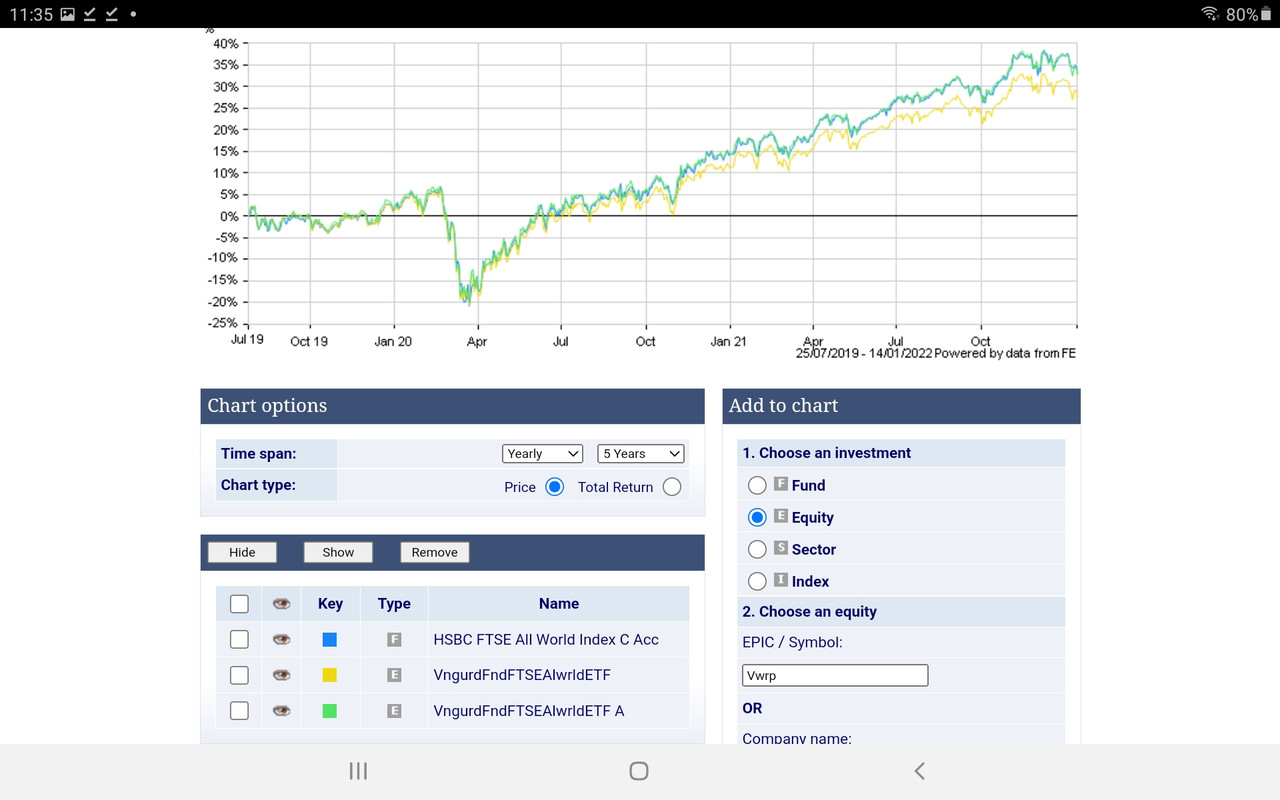The width and height of the screenshot is (1280, 800).
Task: Click the F type icon for HSBC fund
Action: tap(394, 639)
